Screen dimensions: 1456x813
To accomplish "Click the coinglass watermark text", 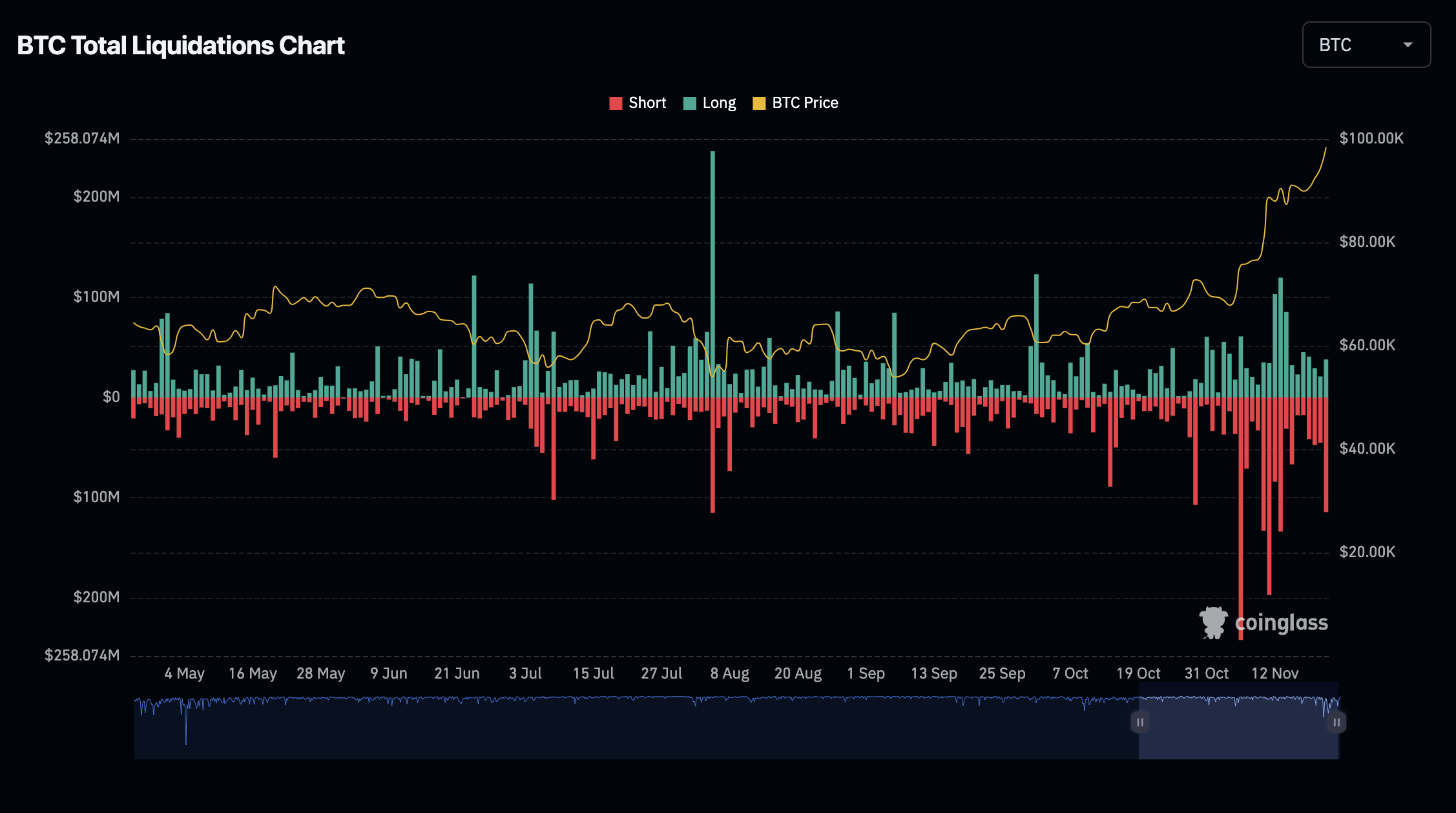I will click(x=1281, y=622).
